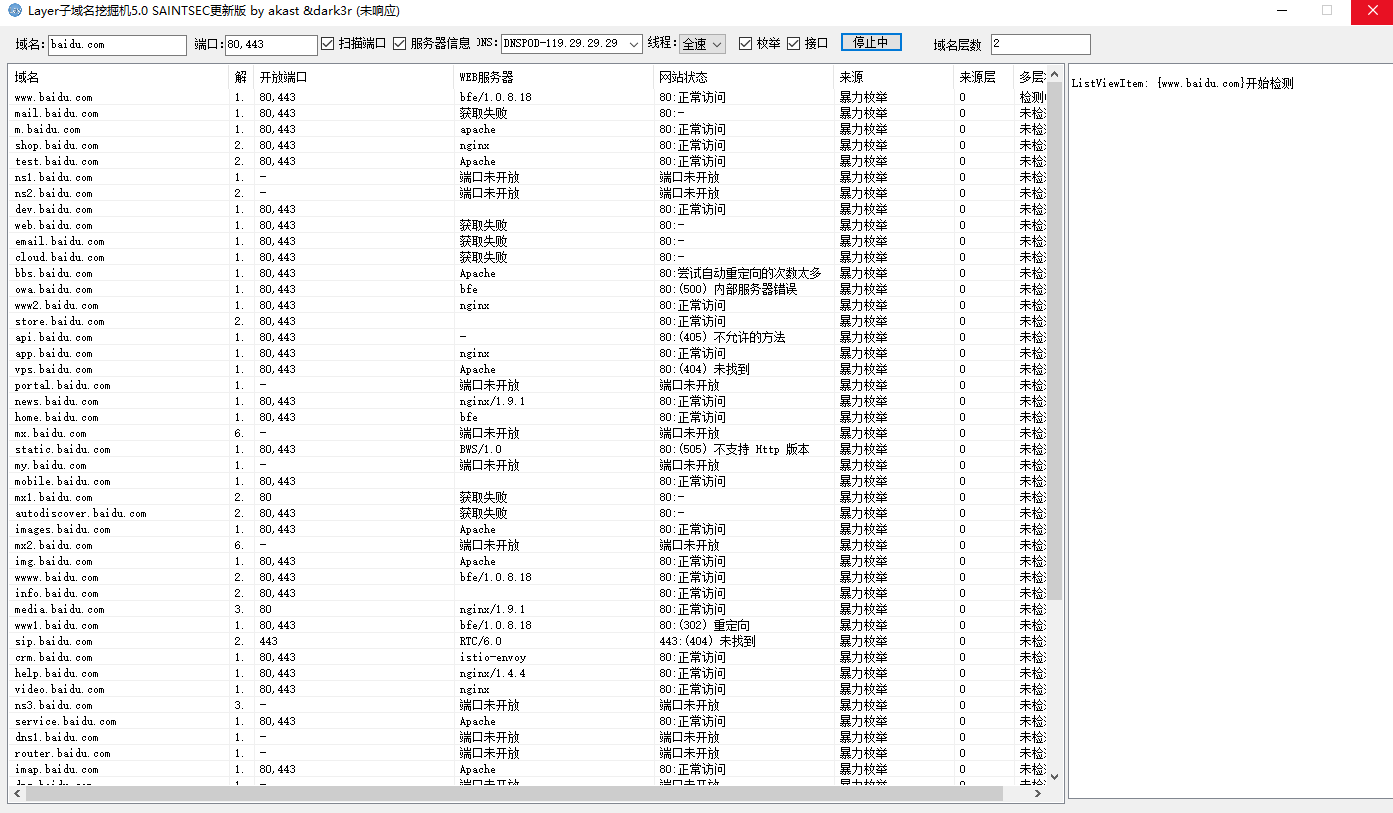The image size is (1393, 813).
Task: Select the m.baidu.com row
Action: 528,129
